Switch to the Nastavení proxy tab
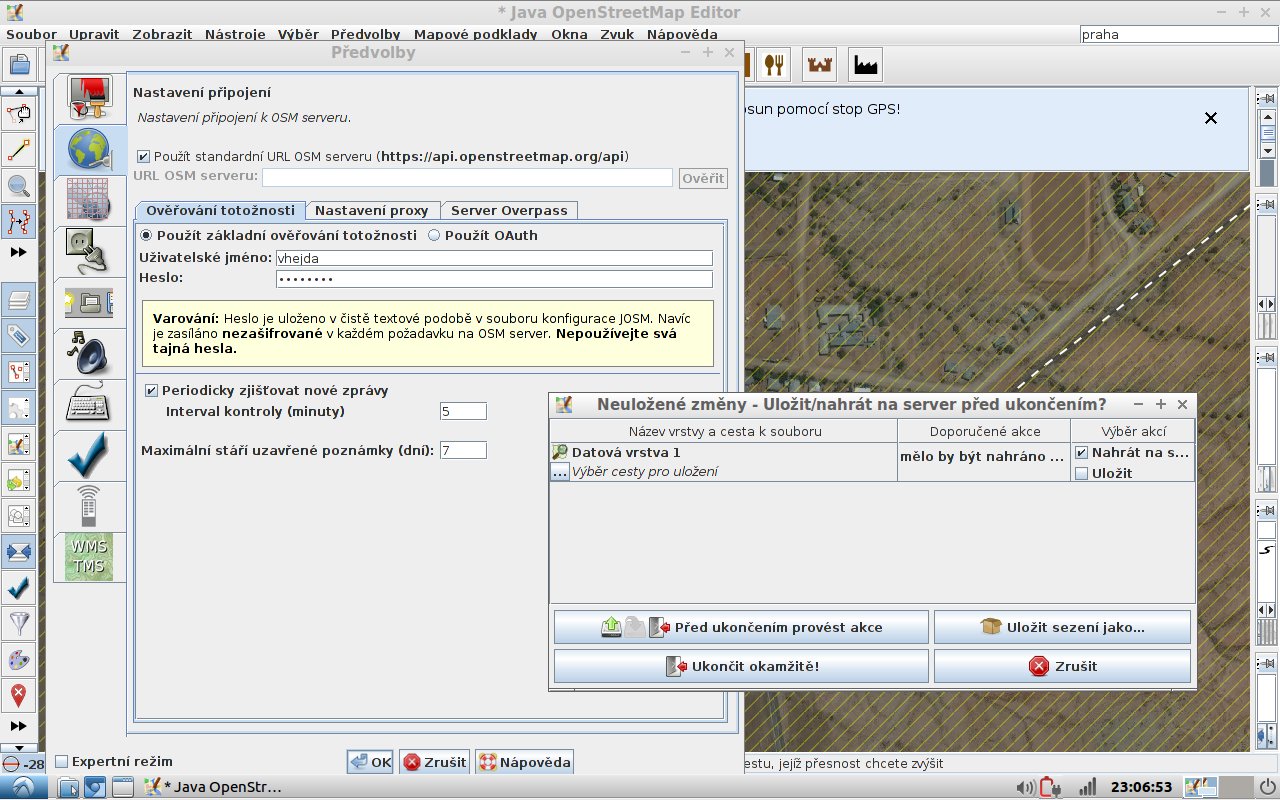Screen dimensions: 1280x800 pos(371,210)
